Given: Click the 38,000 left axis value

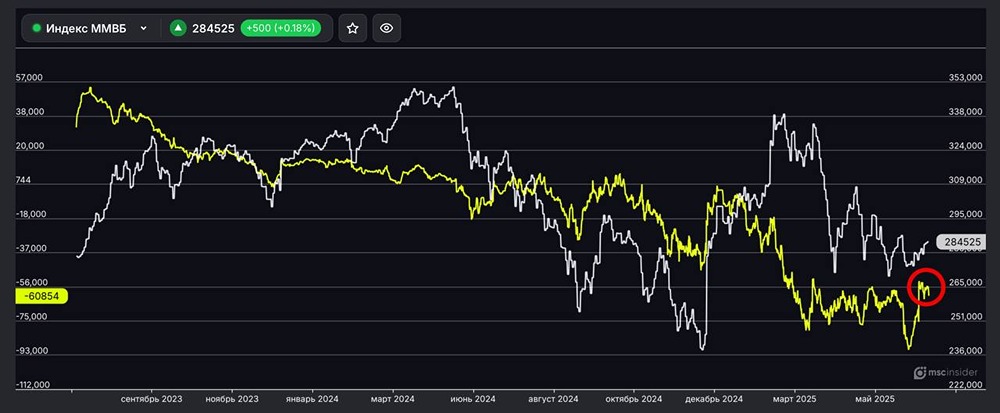Looking at the screenshot, I should pyautogui.click(x=29, y=112).
